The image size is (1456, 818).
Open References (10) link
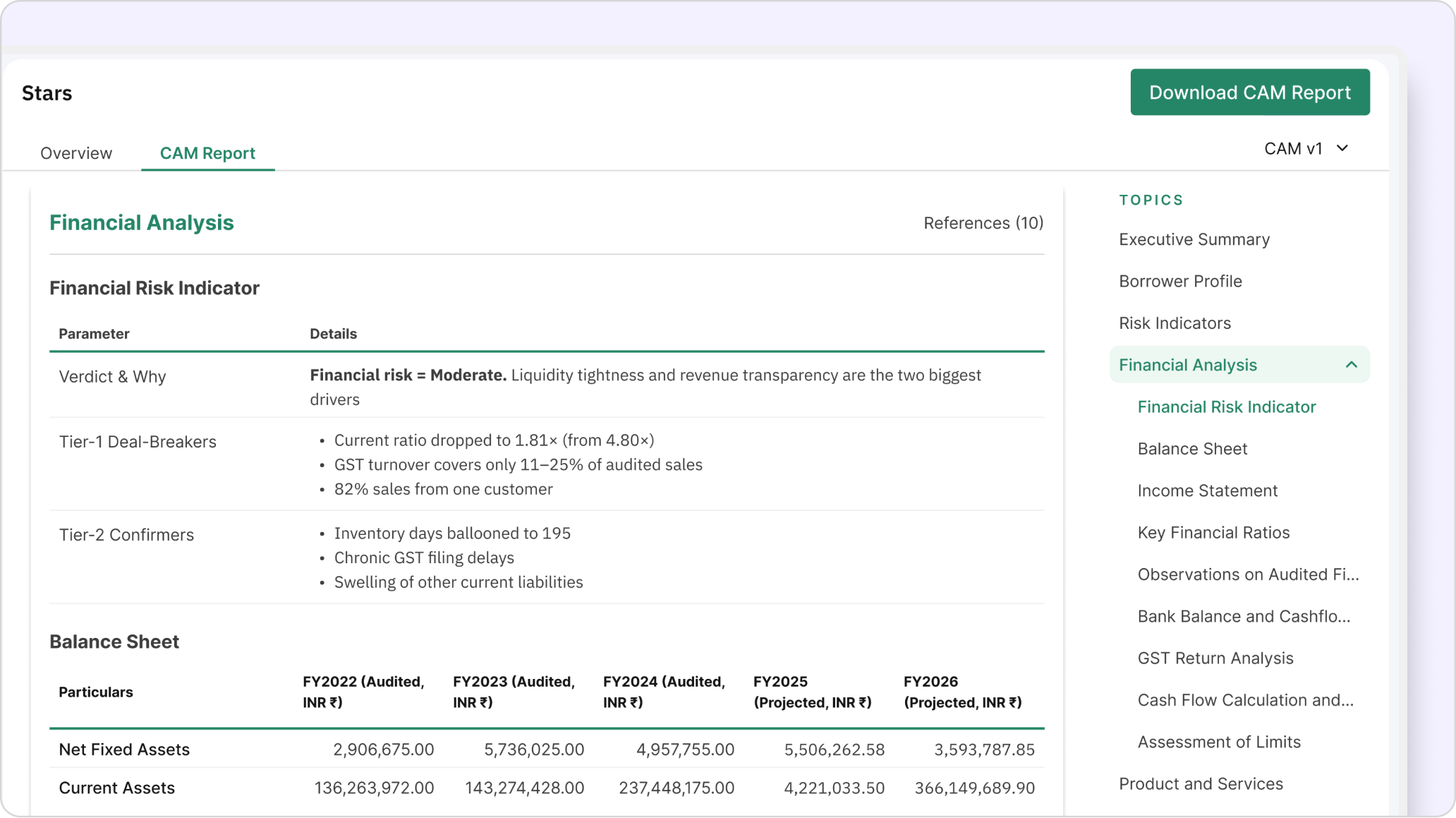coord(983,223)
